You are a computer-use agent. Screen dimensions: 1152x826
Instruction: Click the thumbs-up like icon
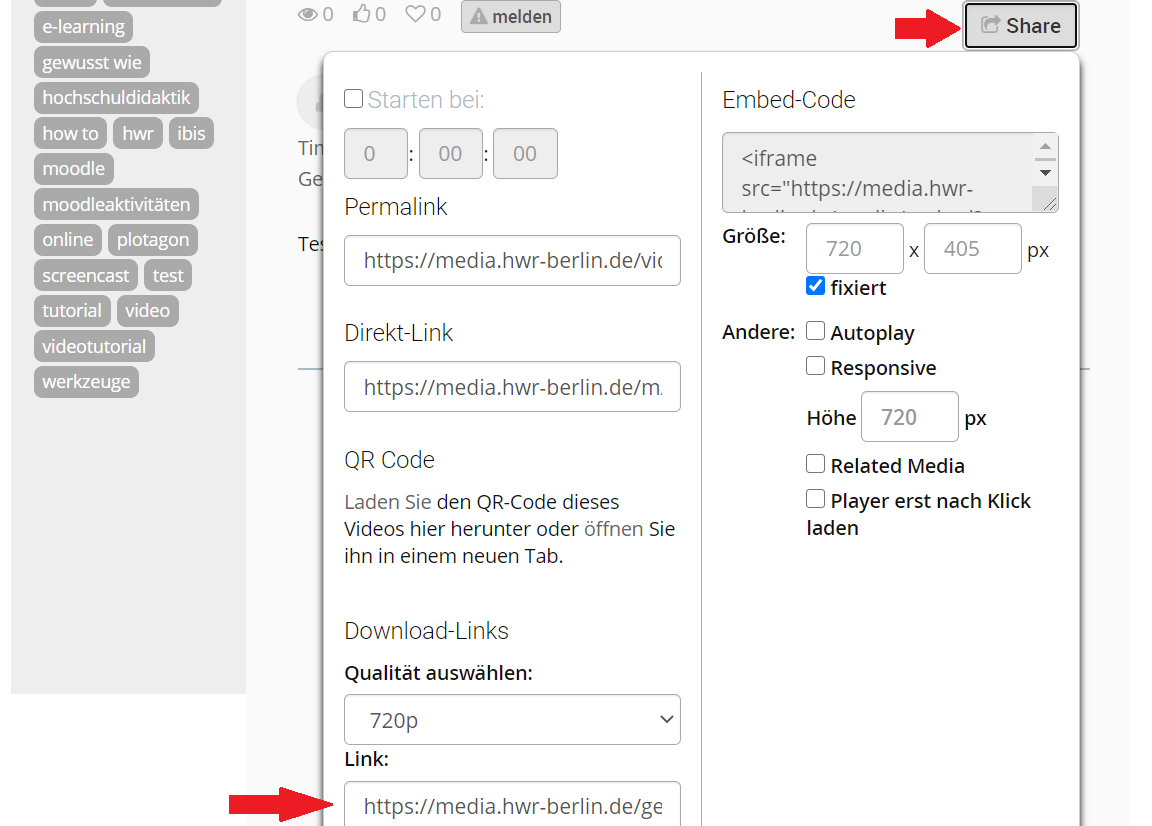[360, 13]
